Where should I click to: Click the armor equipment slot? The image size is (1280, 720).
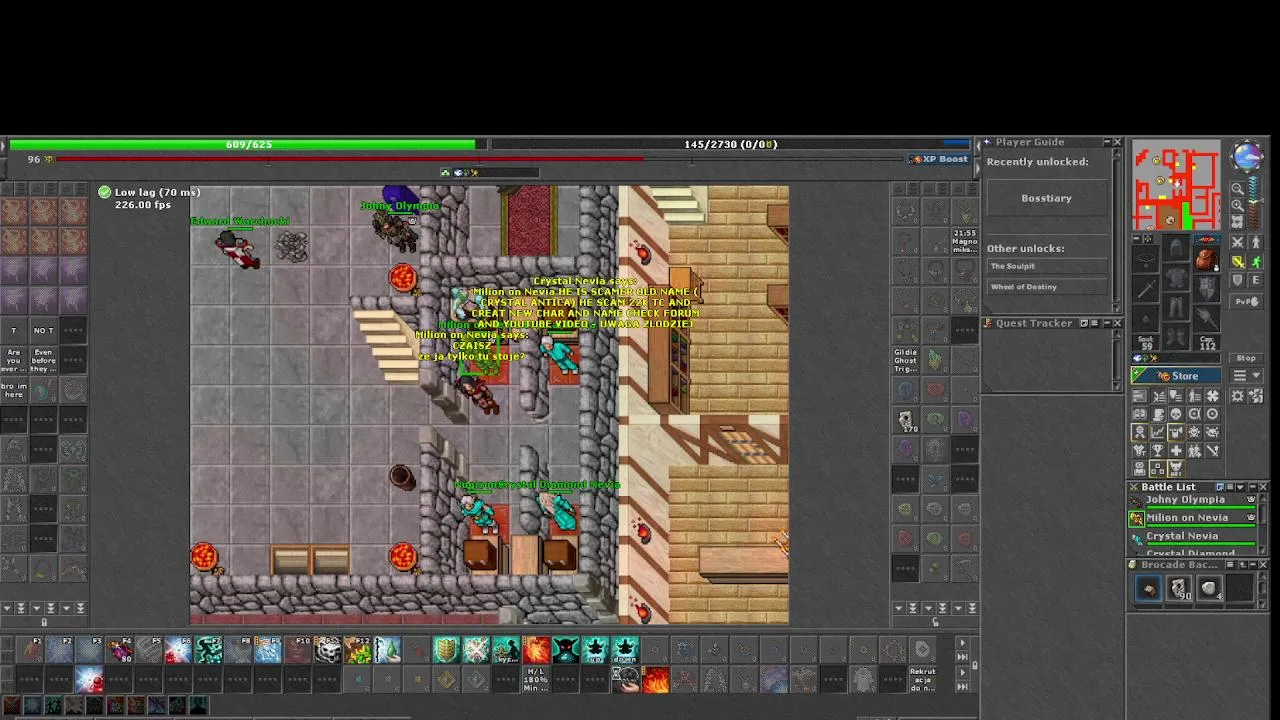tap(1176, 278)
